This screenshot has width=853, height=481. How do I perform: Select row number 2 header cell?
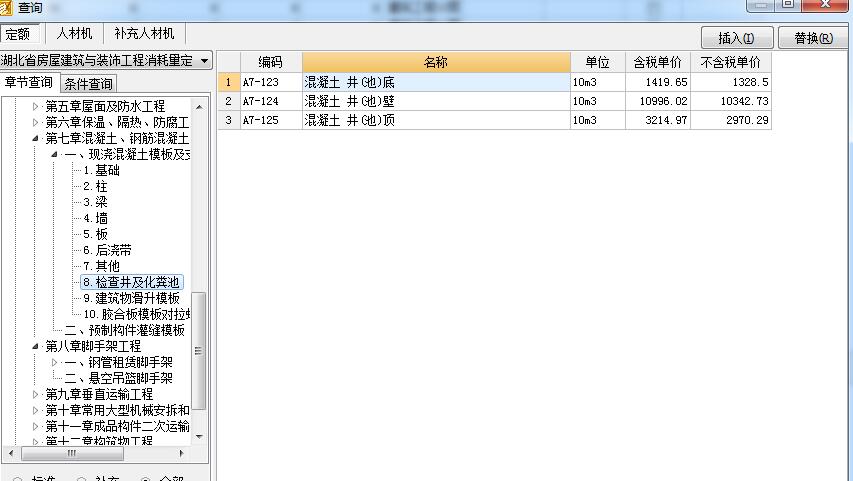(x=228, y=101)
